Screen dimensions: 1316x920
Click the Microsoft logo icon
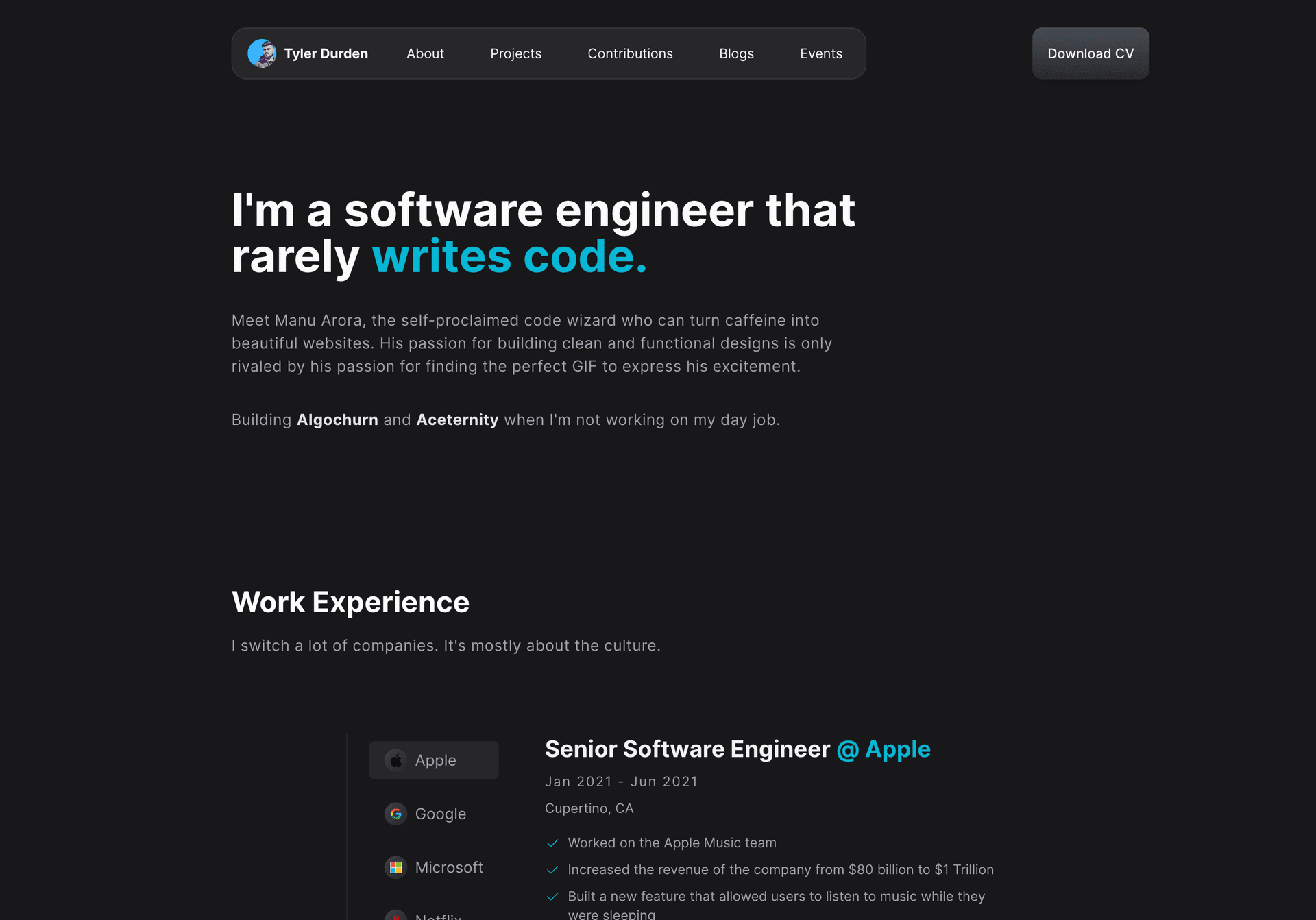click(x=395, y=867)
